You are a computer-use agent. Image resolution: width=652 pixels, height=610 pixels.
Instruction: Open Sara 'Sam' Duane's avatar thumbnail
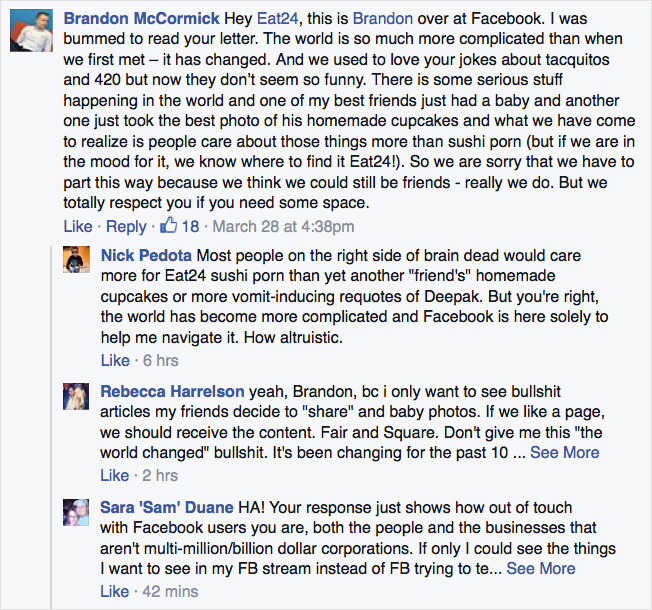tap(78, 512)
